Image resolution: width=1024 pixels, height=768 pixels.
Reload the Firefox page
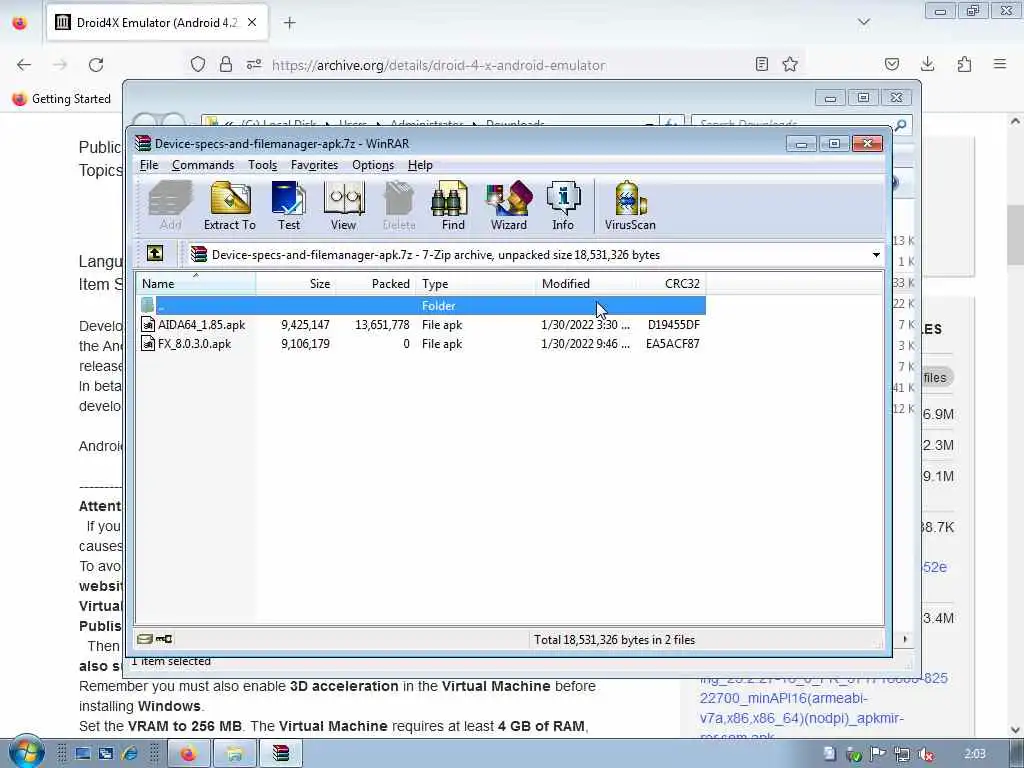96,65
